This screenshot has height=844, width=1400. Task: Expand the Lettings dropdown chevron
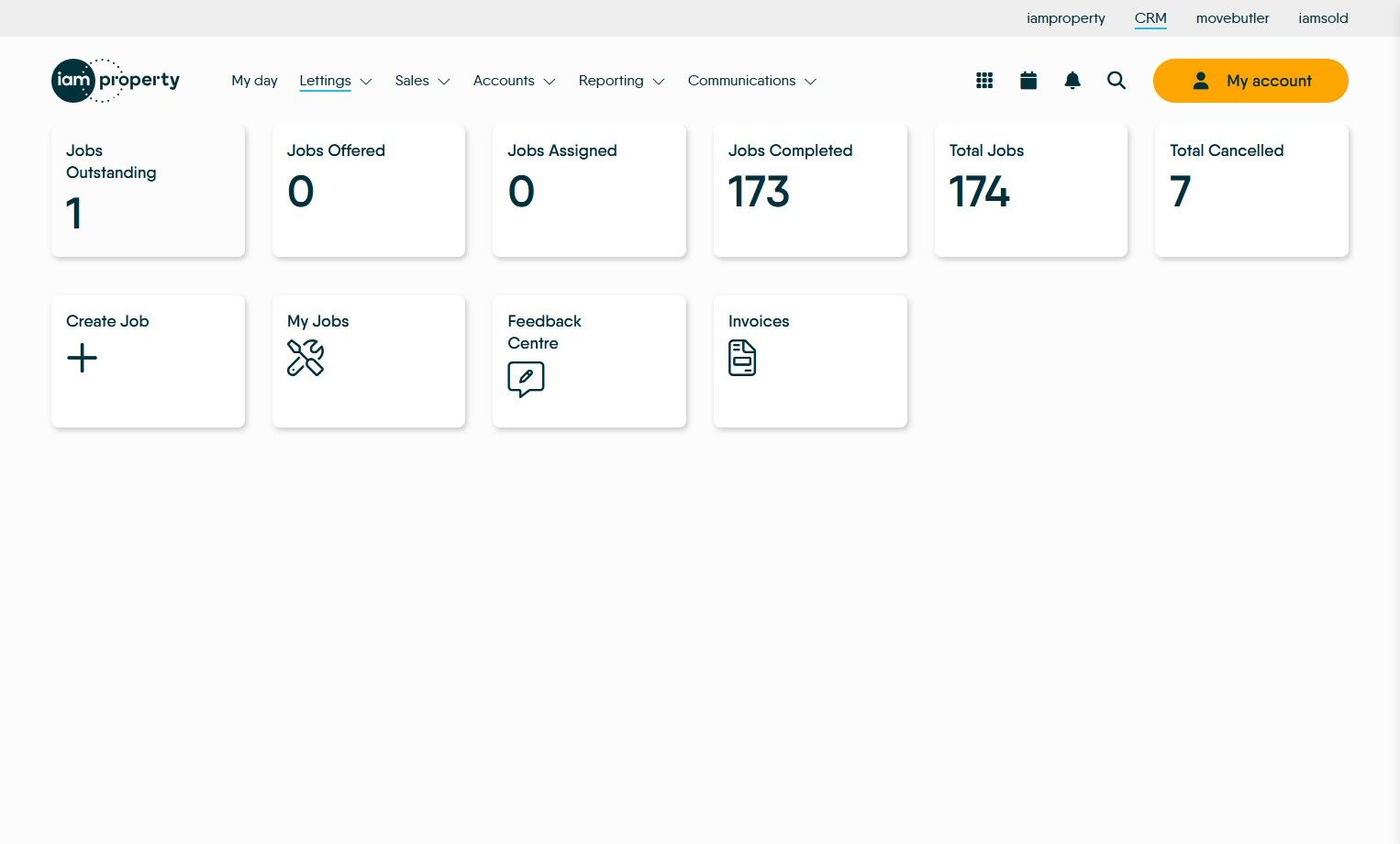pos(366,82)
